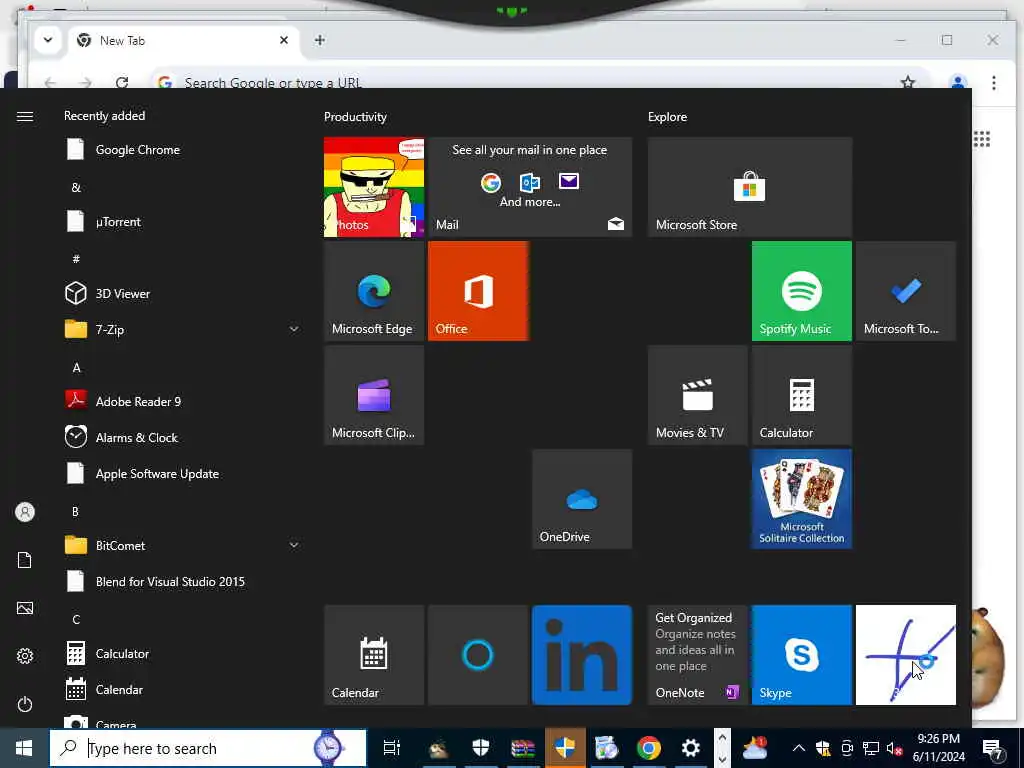Launch Spotify Music tile
This screenshot has width=1024, height=768.
[802, 291]
